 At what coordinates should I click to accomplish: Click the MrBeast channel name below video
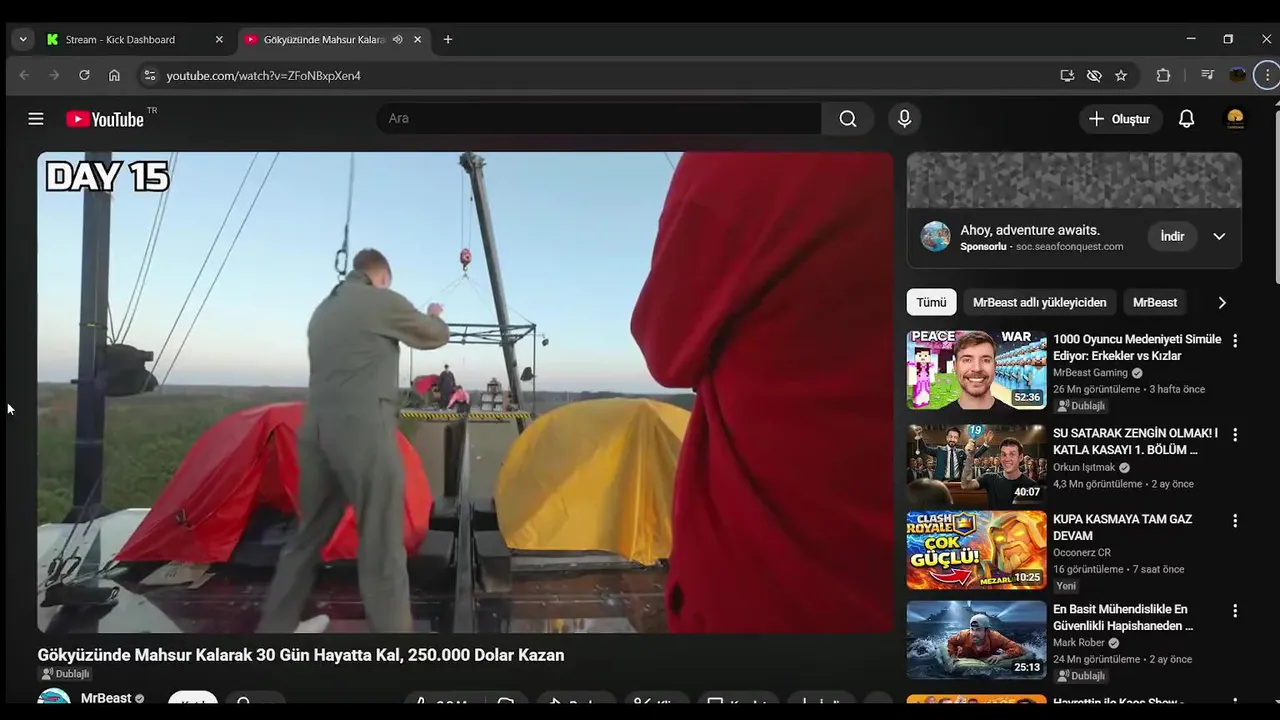click(x=106, y=698)
